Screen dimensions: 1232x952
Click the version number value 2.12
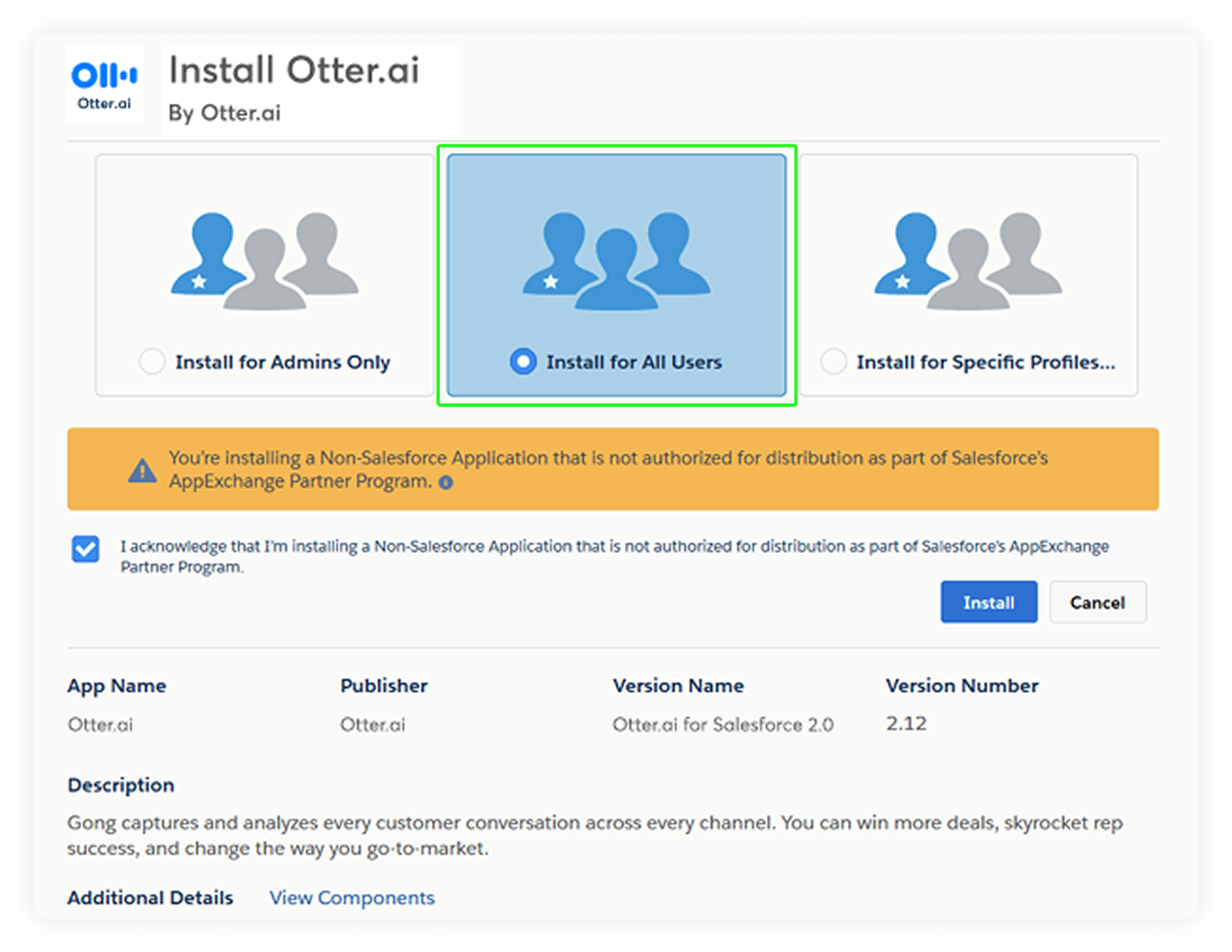point(906,724)
